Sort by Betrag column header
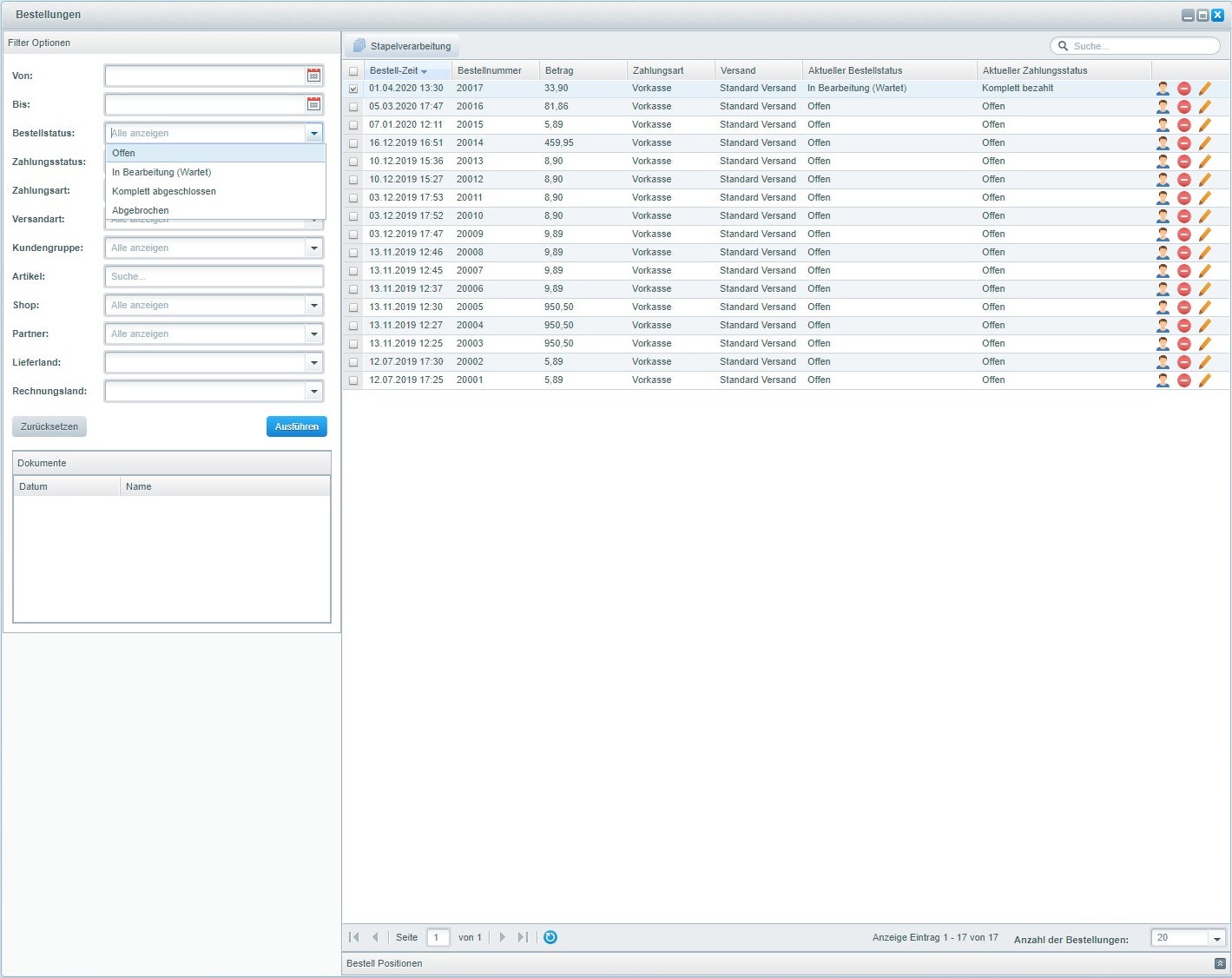Image resolution: width=1232 pixels, height=978 pixels. click(x=583, y=70)
